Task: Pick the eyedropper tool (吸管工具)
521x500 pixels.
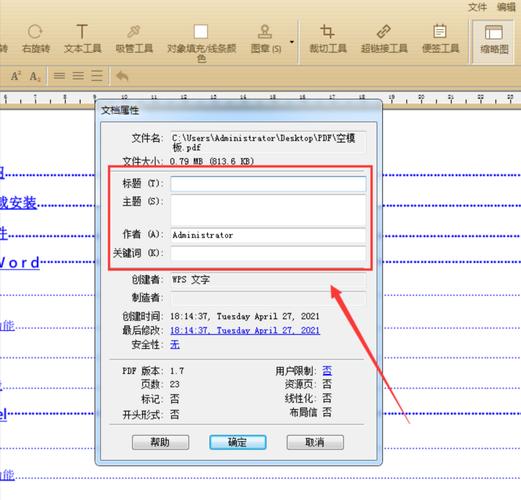Action: click(x=134, y=39)
